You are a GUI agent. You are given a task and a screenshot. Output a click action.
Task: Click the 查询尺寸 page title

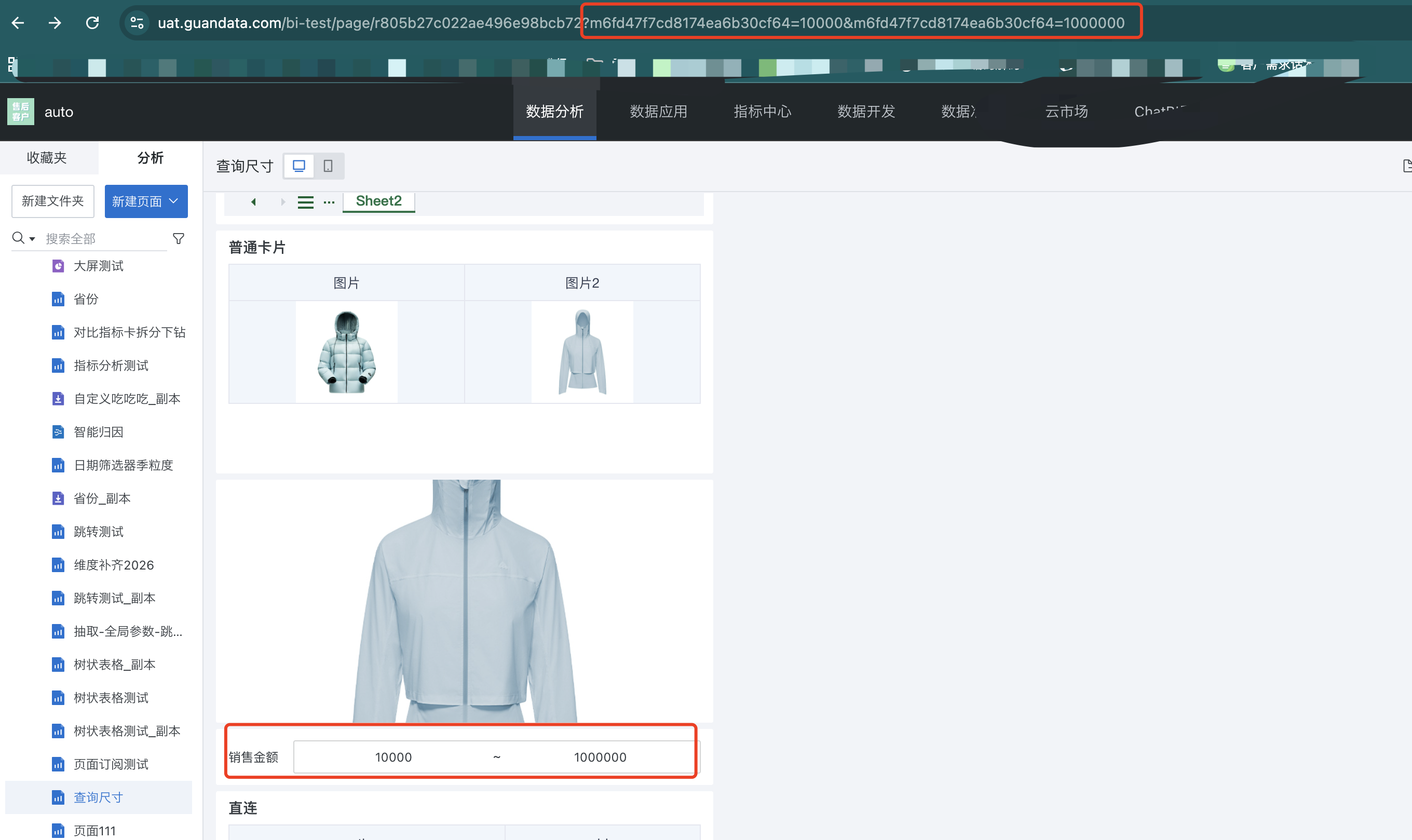click(x=245, y=166)
